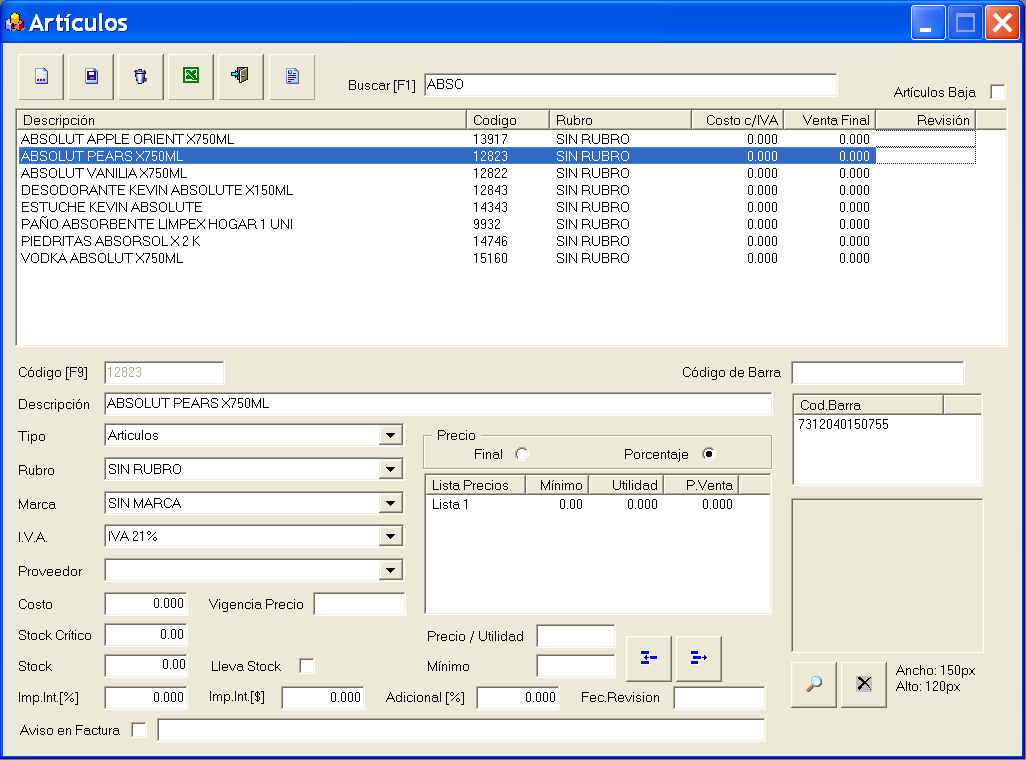Enable the Artículos Baja checkbox
This screenshot has height=760, width=1026.
pos(998,92)
